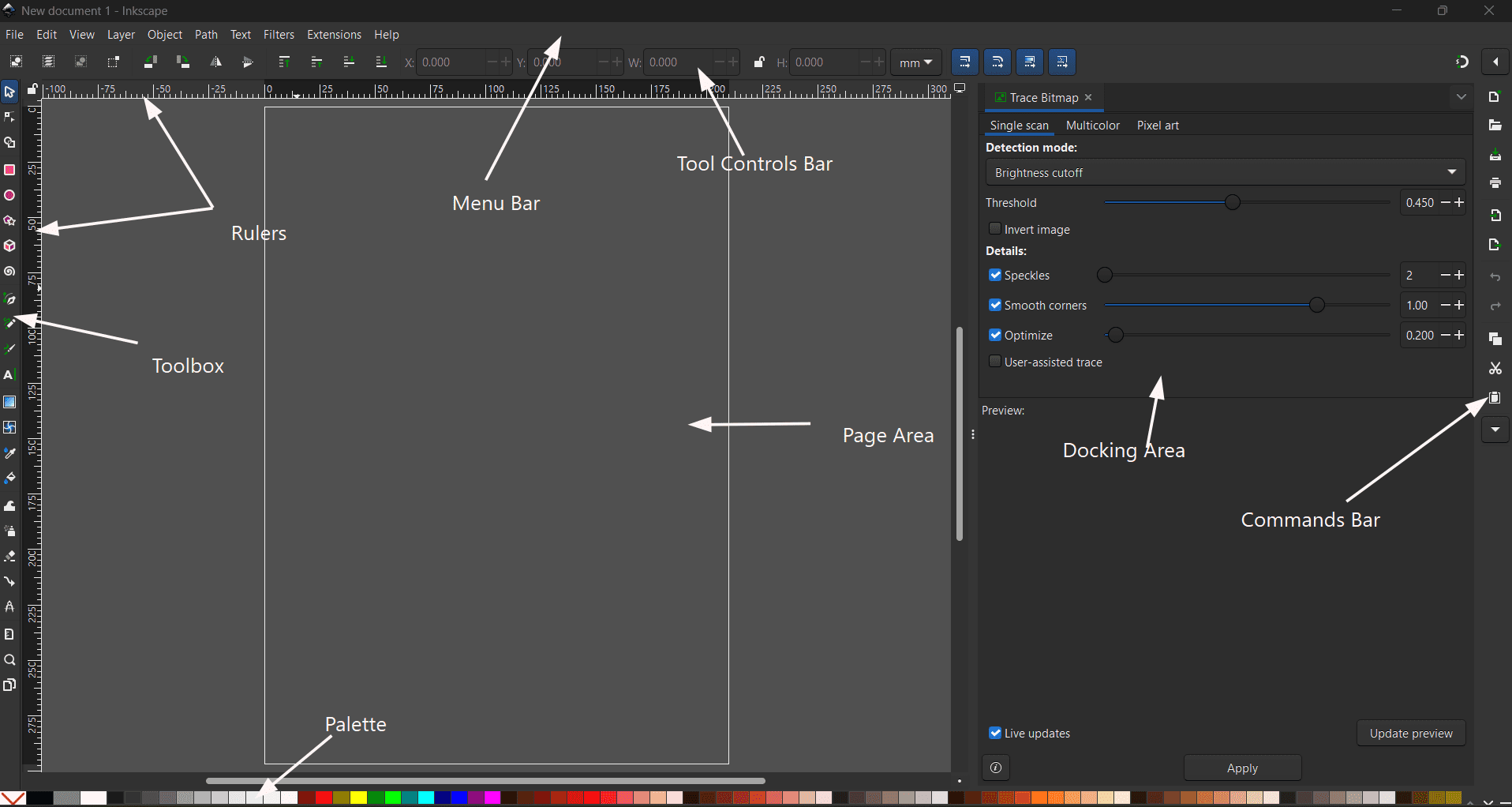1512x807 pixels.
Task: Open the Trace Bitmap help info icon
Action: point(996,768)
